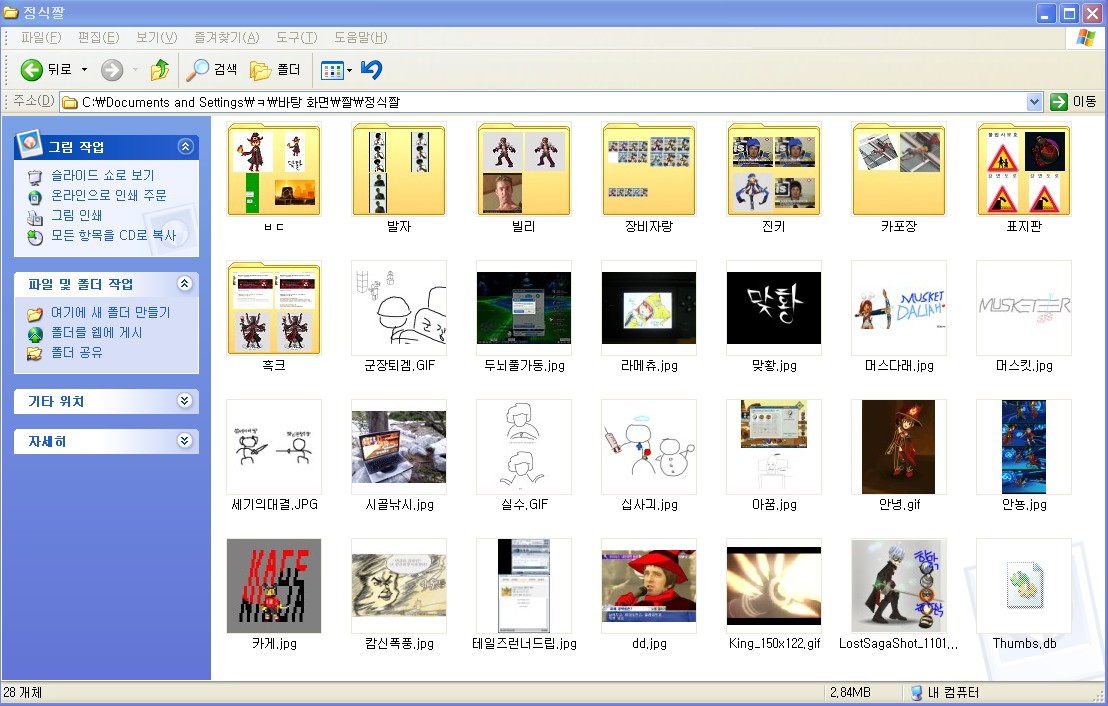Open the 뒤로 history dropdown arrow
Viewport: 1108px width, 706px height.
point(84,69)
